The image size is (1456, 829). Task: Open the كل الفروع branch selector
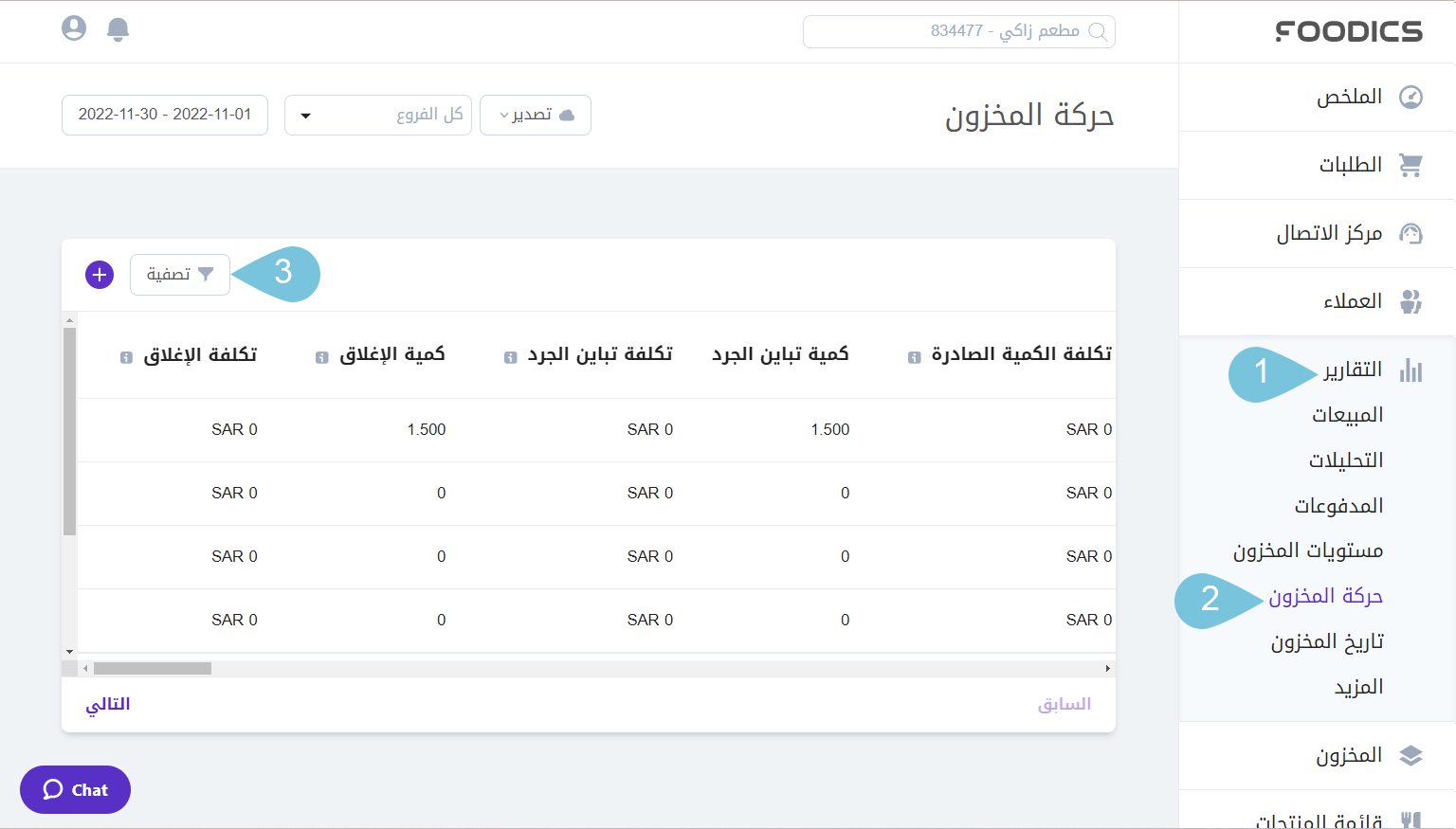377,115
